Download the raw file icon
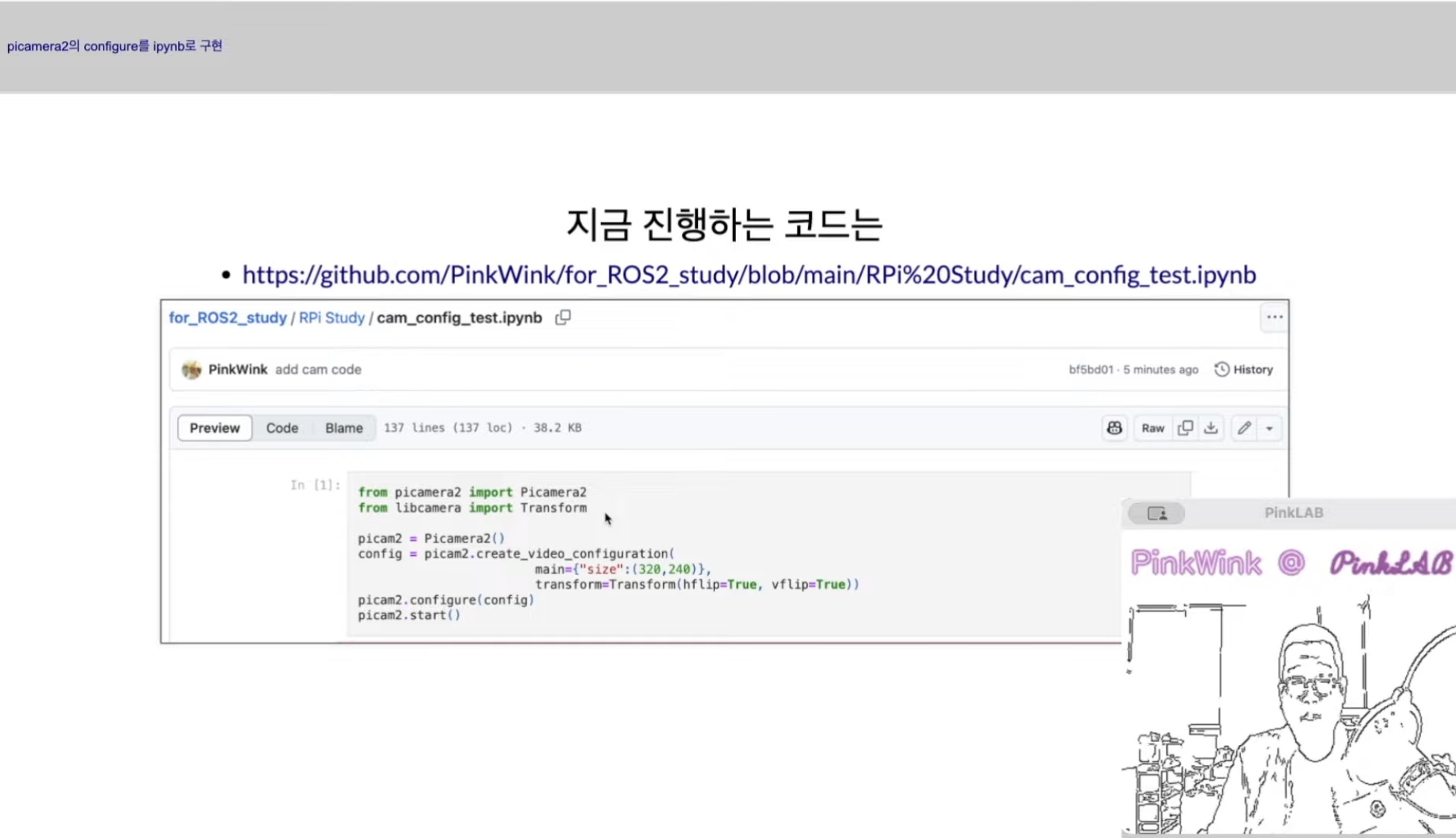The width and height of the screenshot is (1456, 838). (1211, 428)
